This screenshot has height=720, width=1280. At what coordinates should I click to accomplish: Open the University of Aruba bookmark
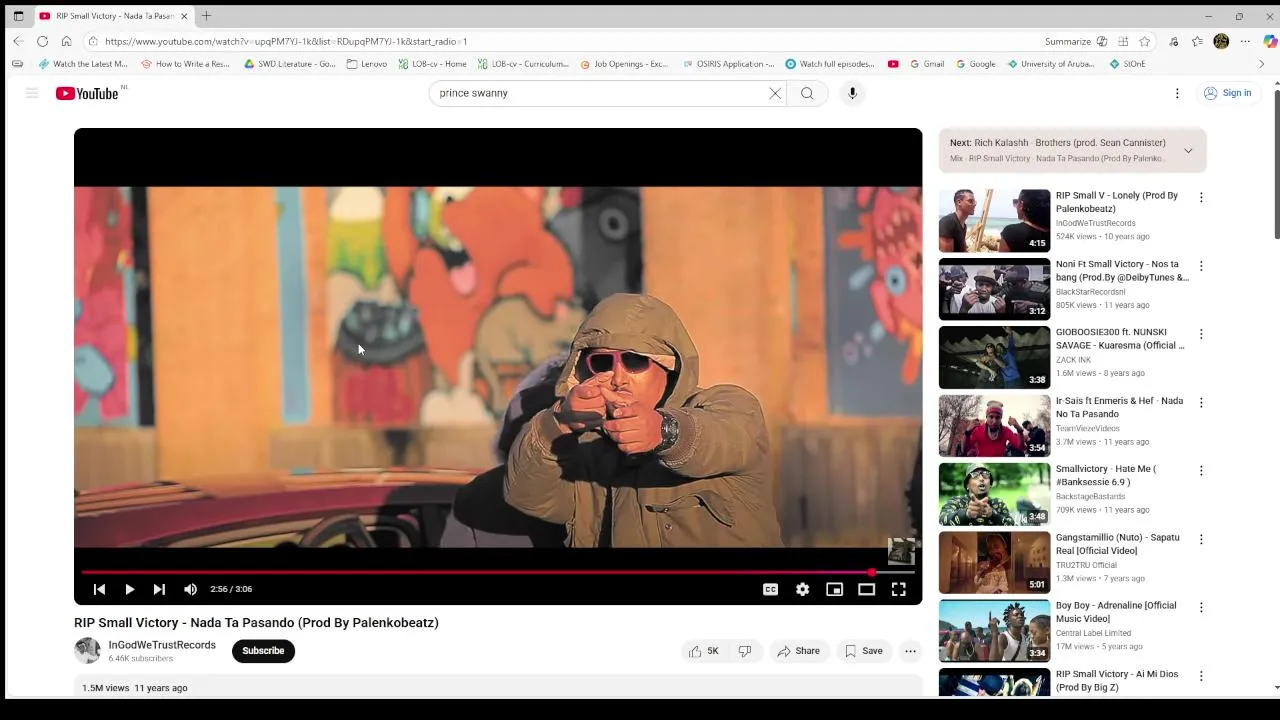[x=1050, y=64]
